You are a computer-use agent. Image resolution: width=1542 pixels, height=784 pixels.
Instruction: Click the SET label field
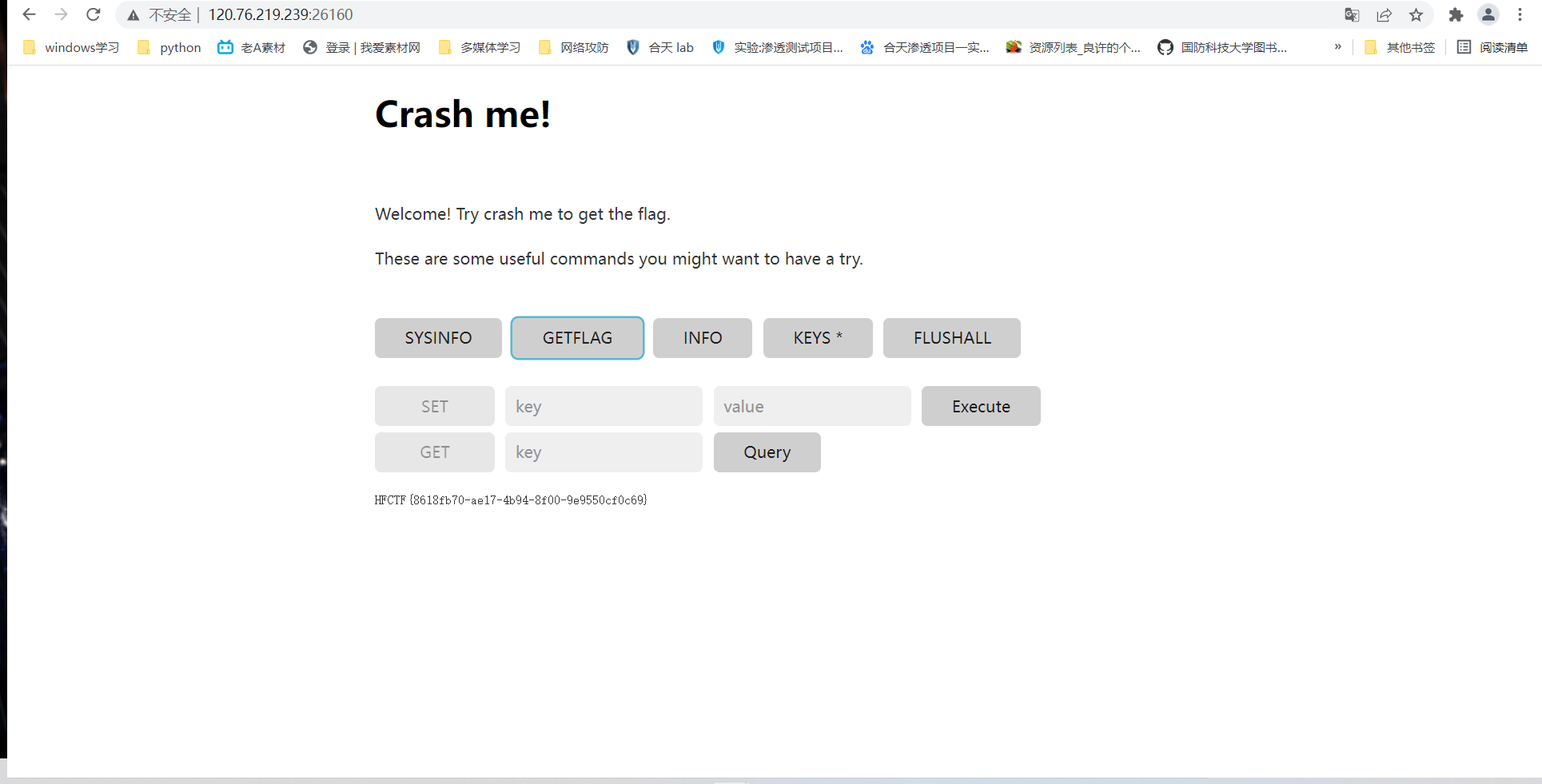click(x=435, y=406)
